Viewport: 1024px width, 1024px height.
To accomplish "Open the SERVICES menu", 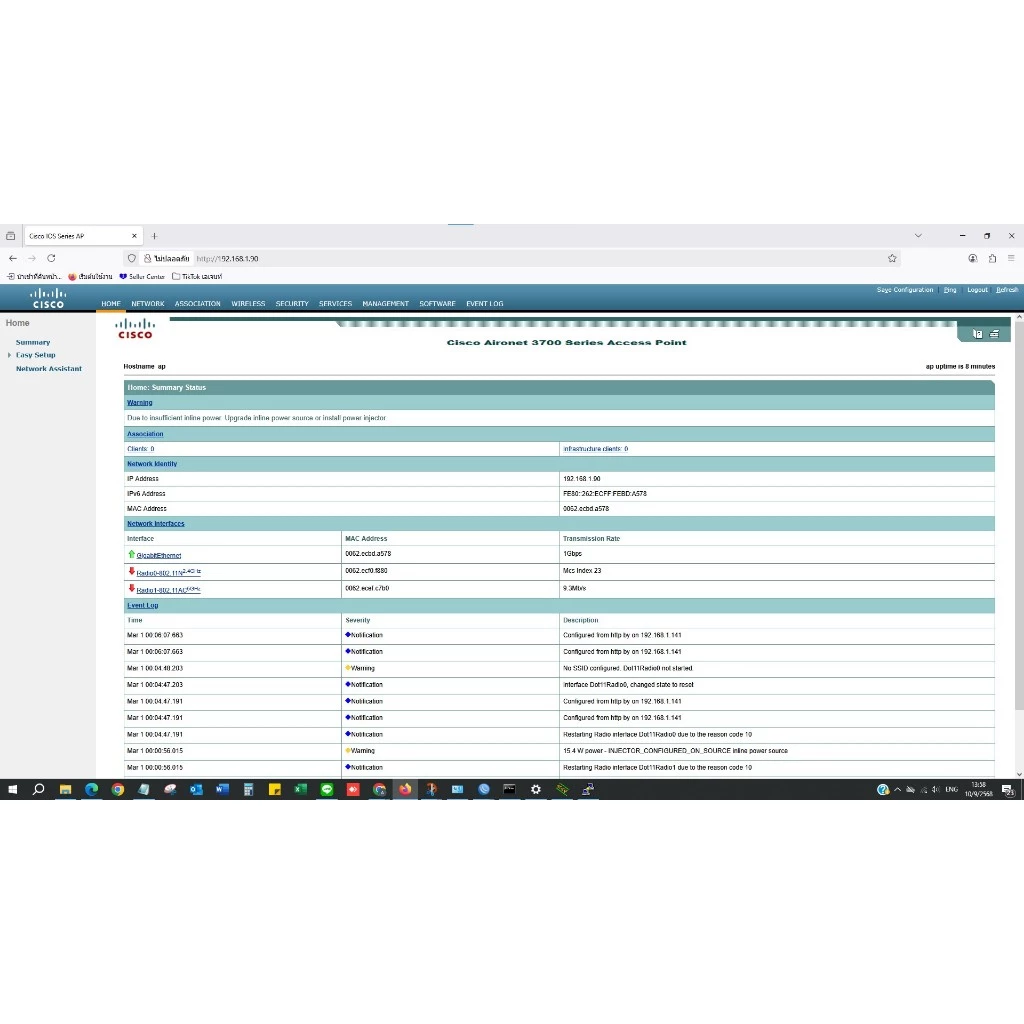I will click(x=335, y=304).
